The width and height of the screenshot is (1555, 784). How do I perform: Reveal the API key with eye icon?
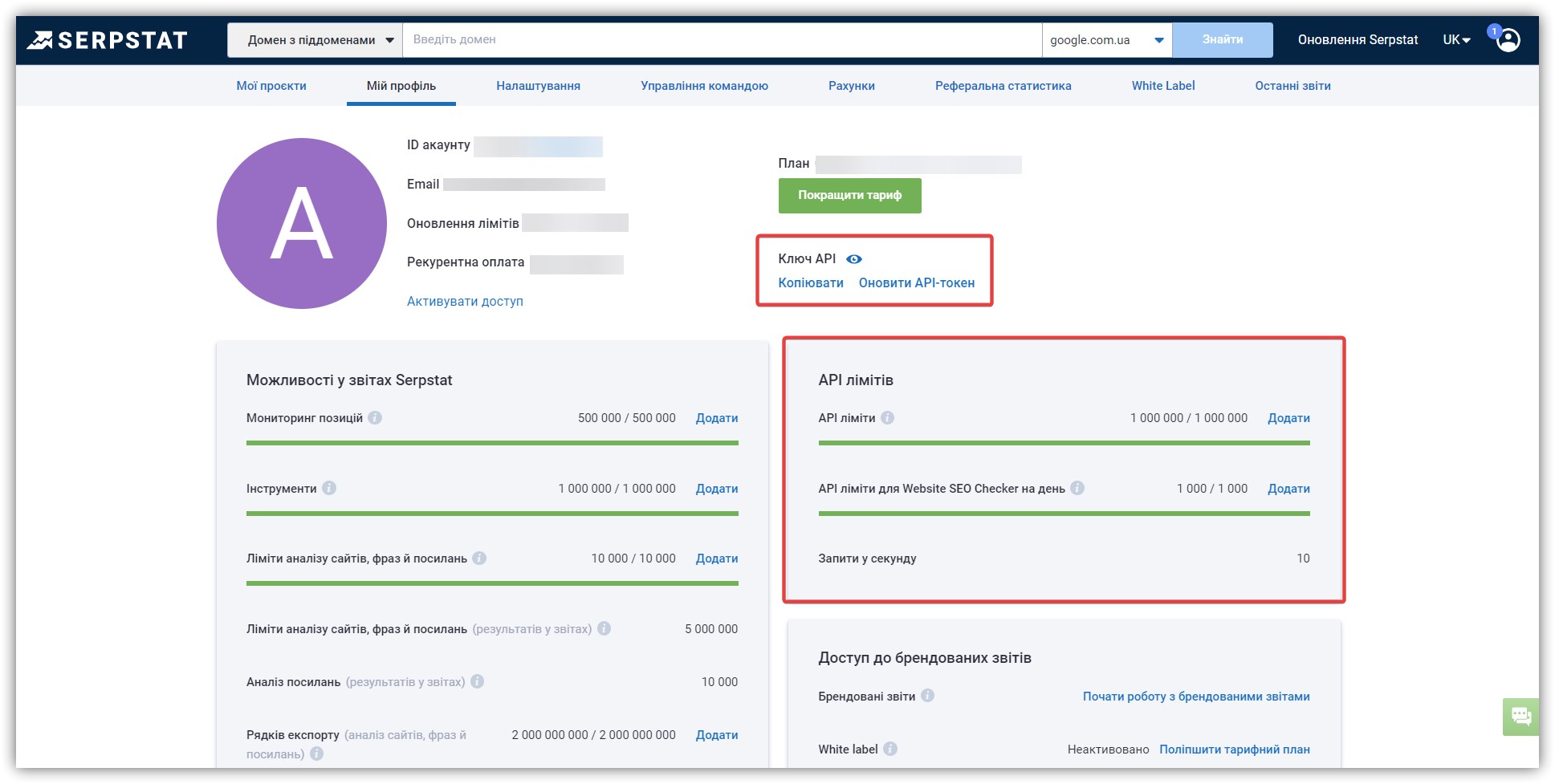coord(854,259)
